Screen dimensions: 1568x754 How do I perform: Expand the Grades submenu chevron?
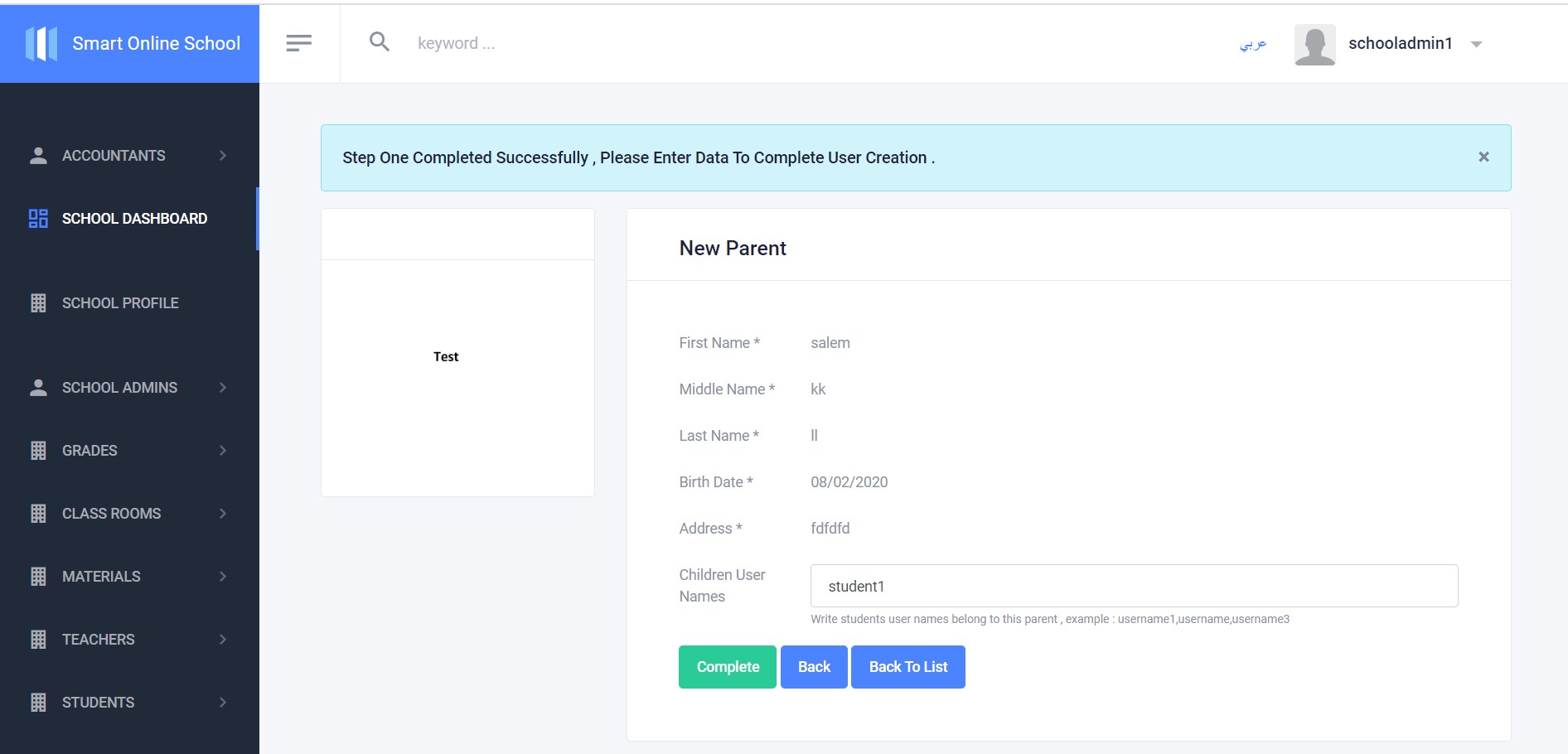[223, 451]
